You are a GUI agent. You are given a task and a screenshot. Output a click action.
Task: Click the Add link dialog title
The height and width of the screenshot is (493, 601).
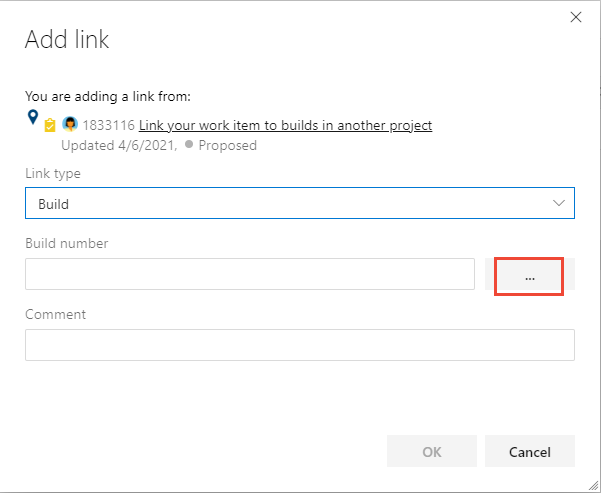pyautogui.click(x=67, y=41)
